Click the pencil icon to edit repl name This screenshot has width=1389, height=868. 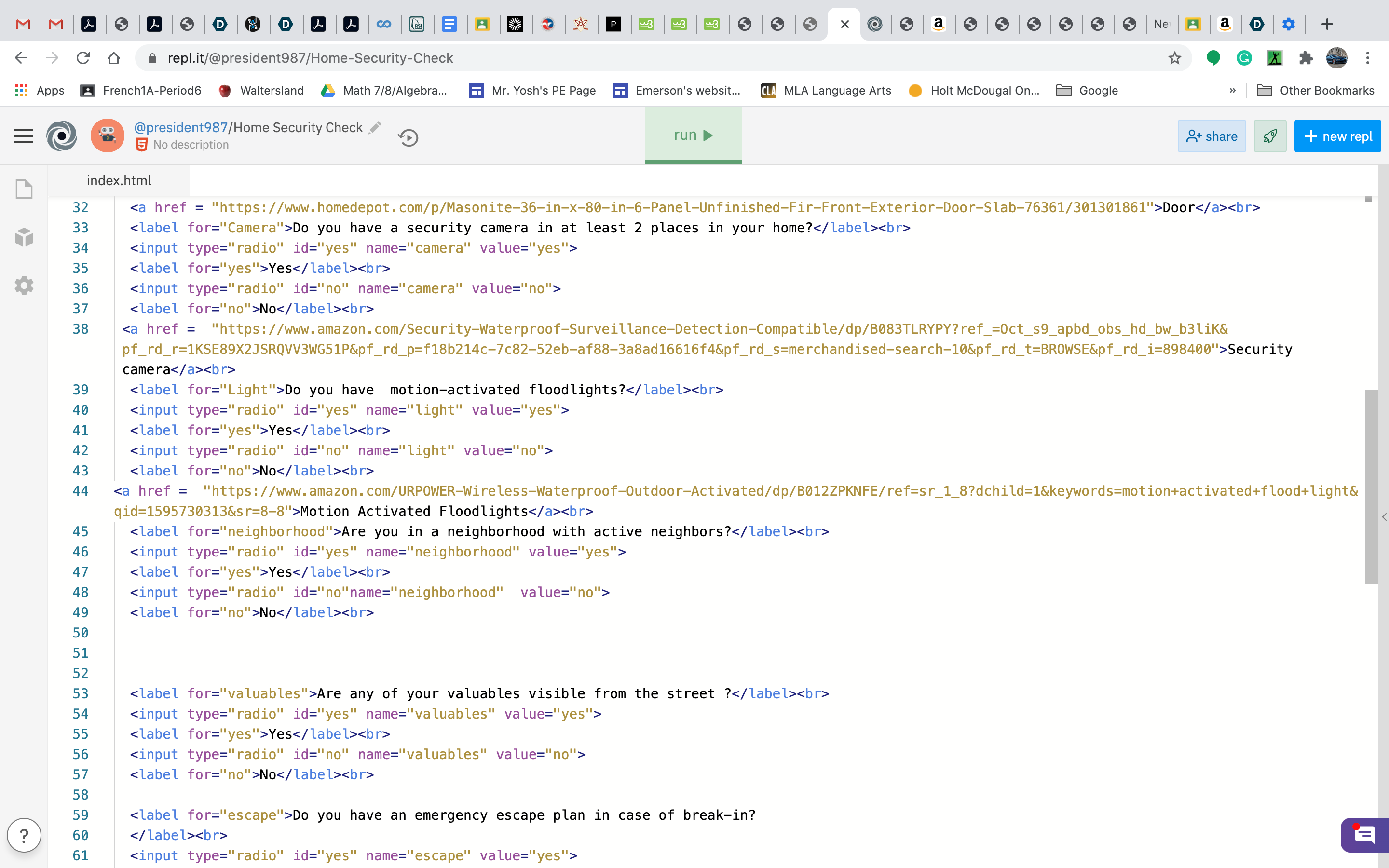pyautogui.click(x=375, y=127)
